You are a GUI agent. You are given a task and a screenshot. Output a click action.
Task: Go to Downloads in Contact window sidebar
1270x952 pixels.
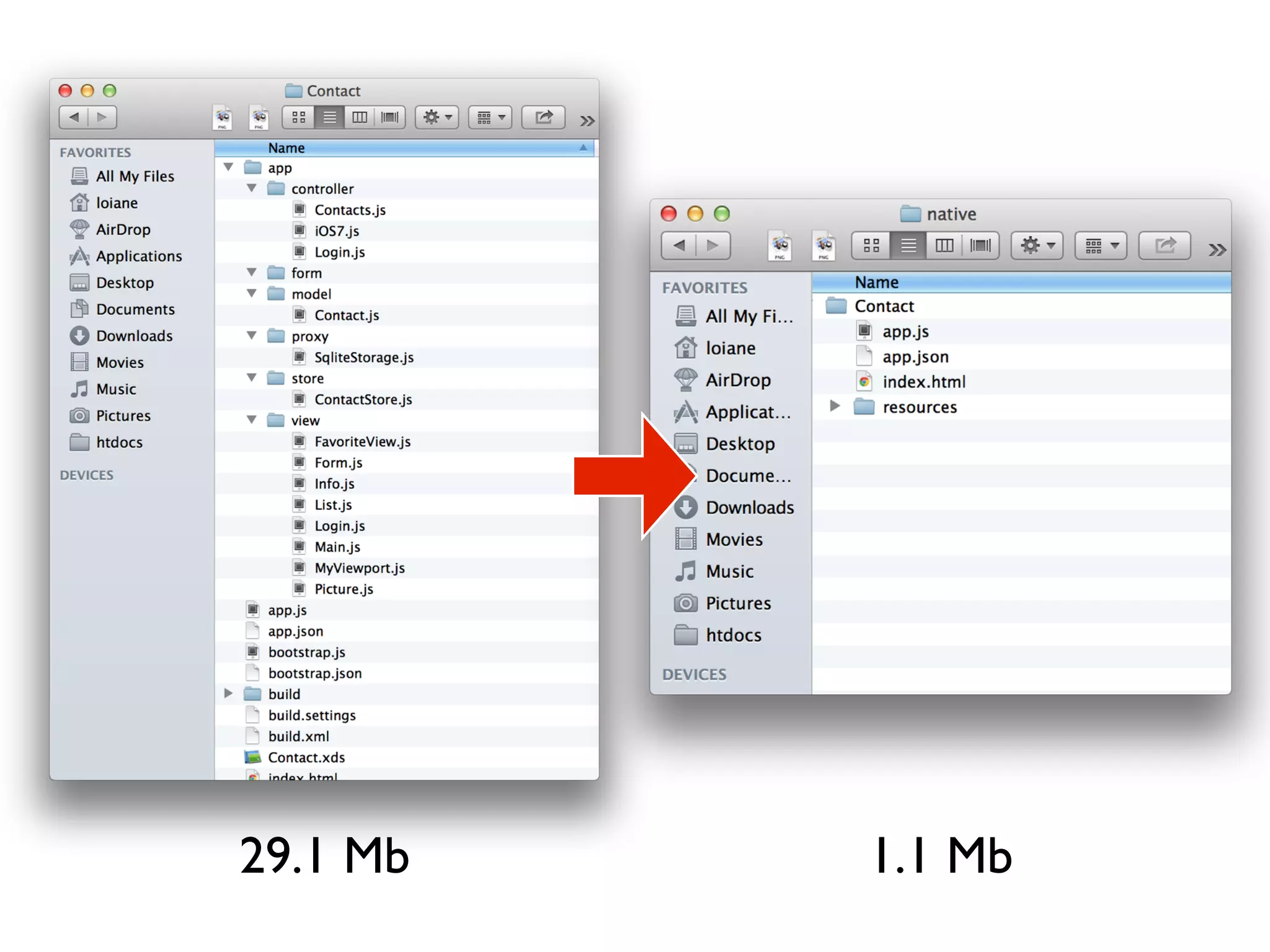coord(122,336)
